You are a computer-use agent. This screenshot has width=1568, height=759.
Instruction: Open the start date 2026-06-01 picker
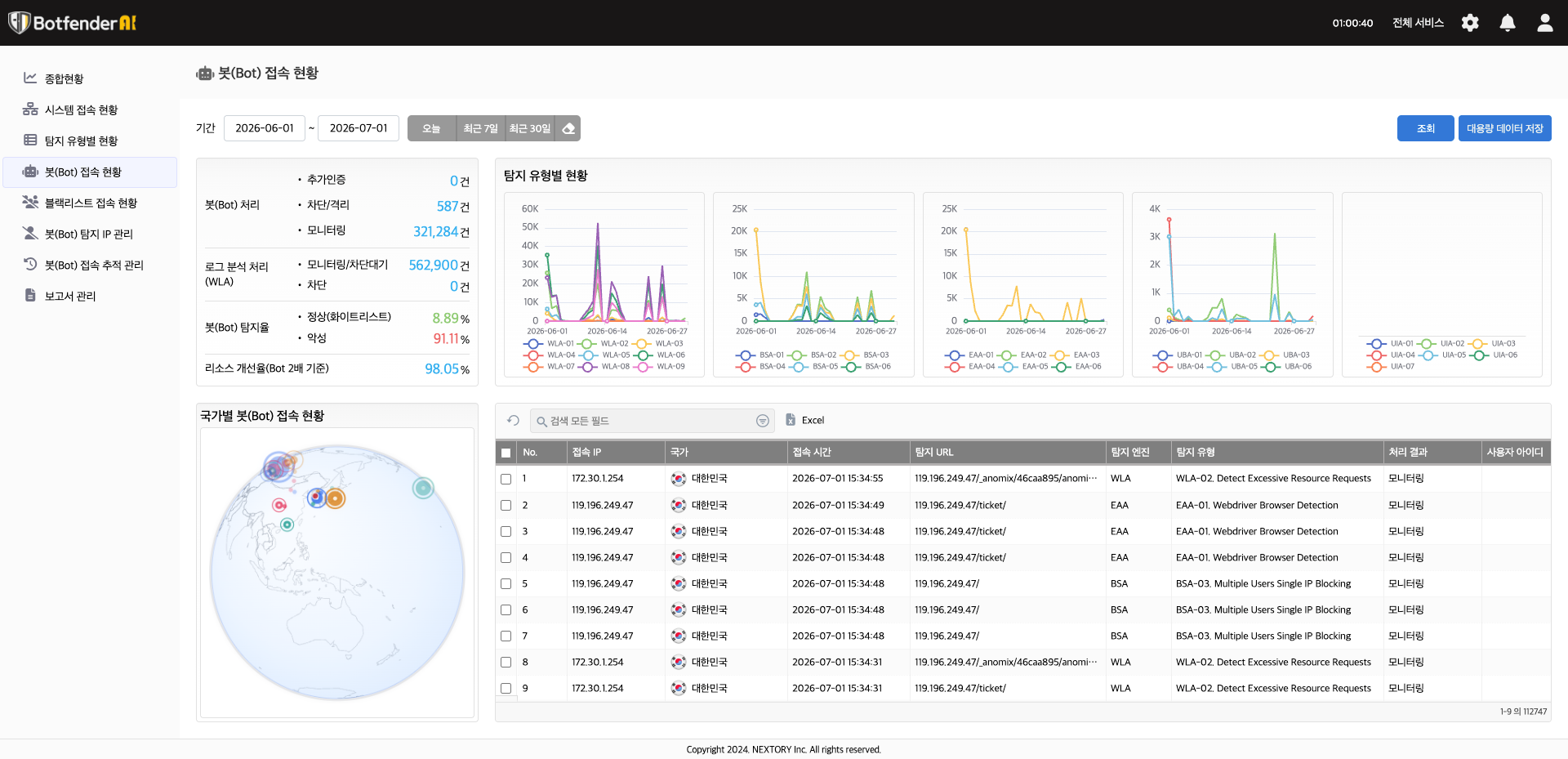265,128
